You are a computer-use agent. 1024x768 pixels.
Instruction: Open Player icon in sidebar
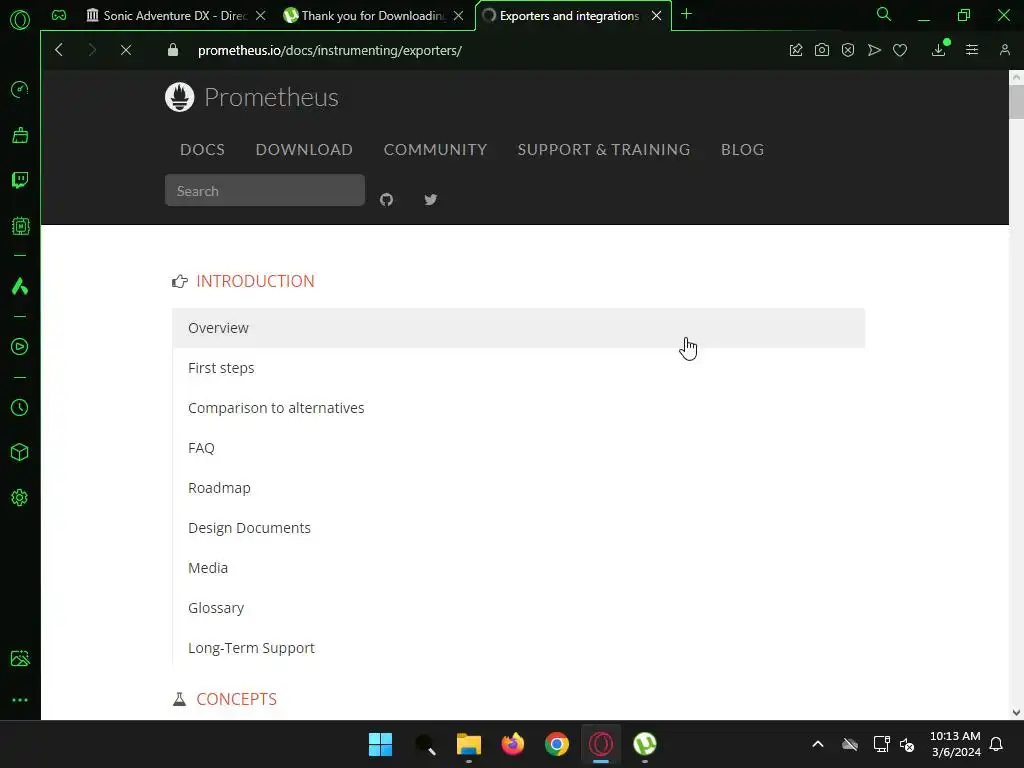[20, 347]
